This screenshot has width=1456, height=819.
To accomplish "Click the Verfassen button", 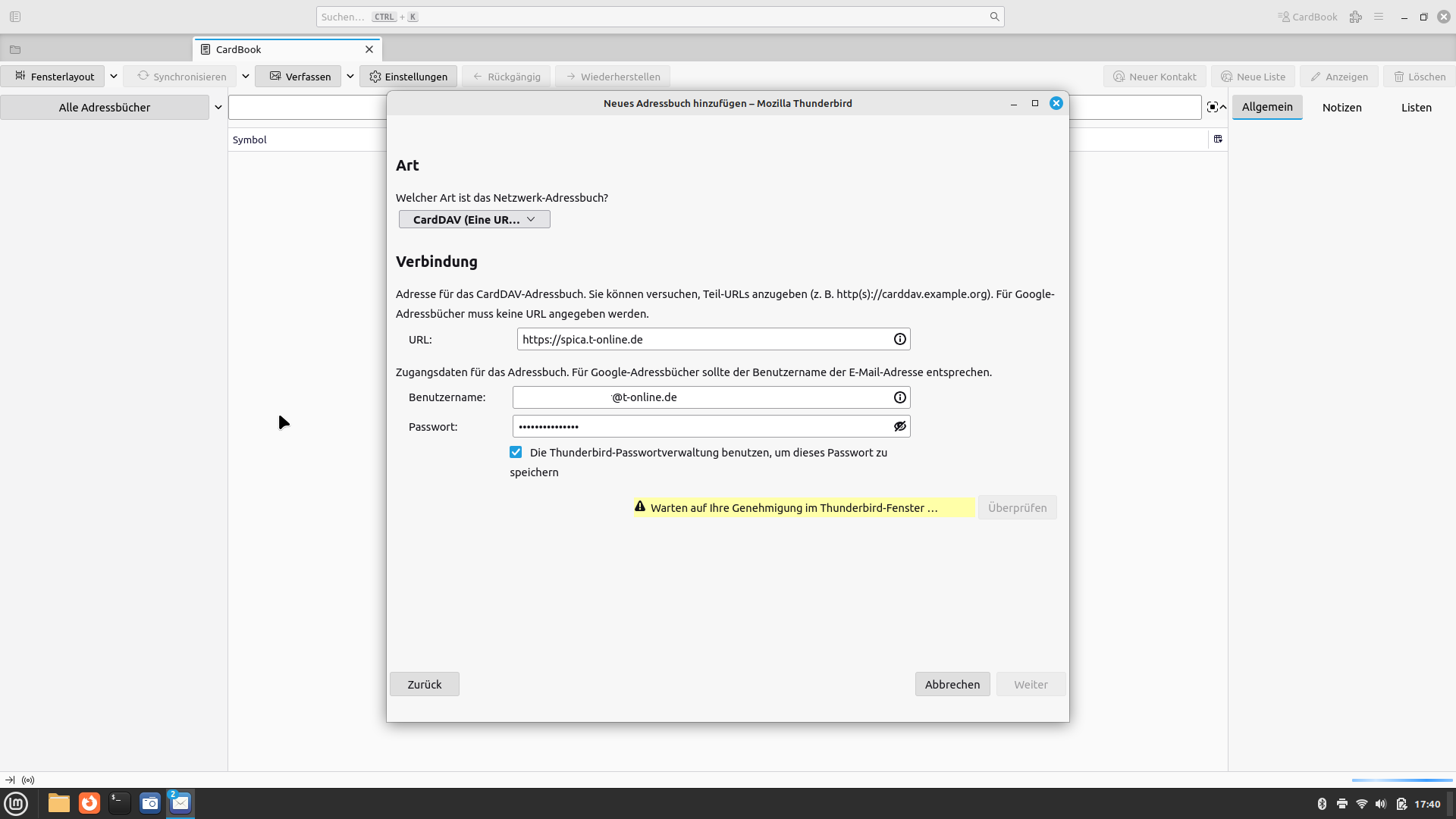I will pos(299,77).
